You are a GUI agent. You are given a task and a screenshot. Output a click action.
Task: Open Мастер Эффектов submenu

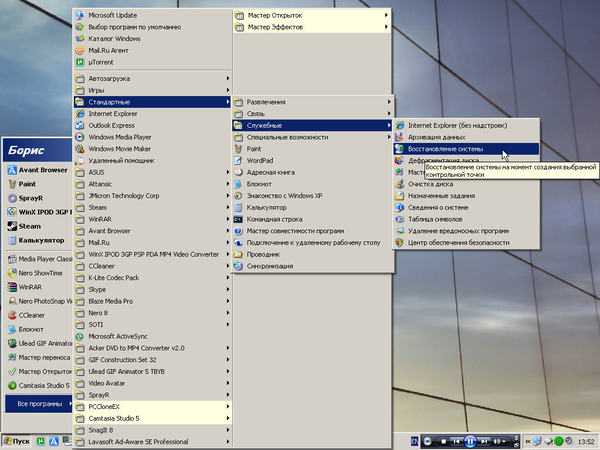click(x=312, y=27)
